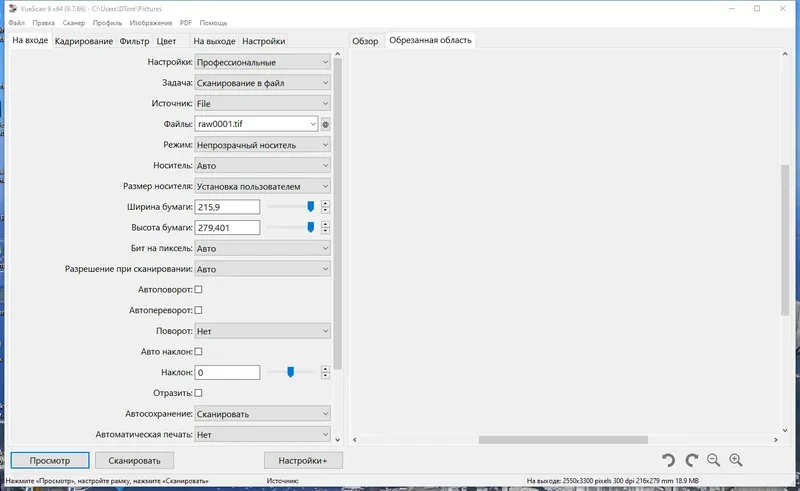Click the settings panel scroll down arrow
Image resolution: width=800 pixels, height=491 pixels.
[x=337, y=439]
